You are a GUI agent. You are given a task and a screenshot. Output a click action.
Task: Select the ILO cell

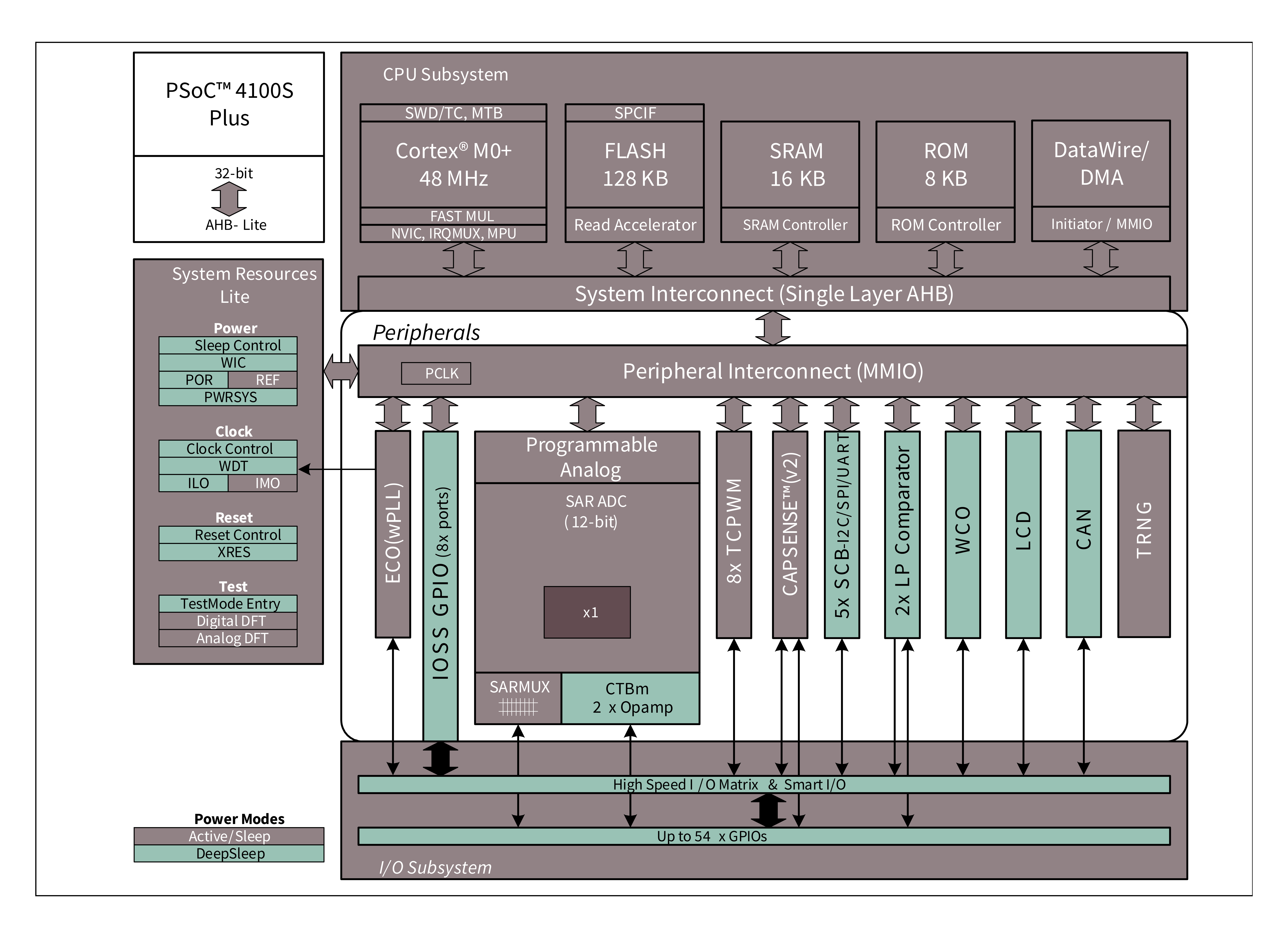click(x=194, y=483)
